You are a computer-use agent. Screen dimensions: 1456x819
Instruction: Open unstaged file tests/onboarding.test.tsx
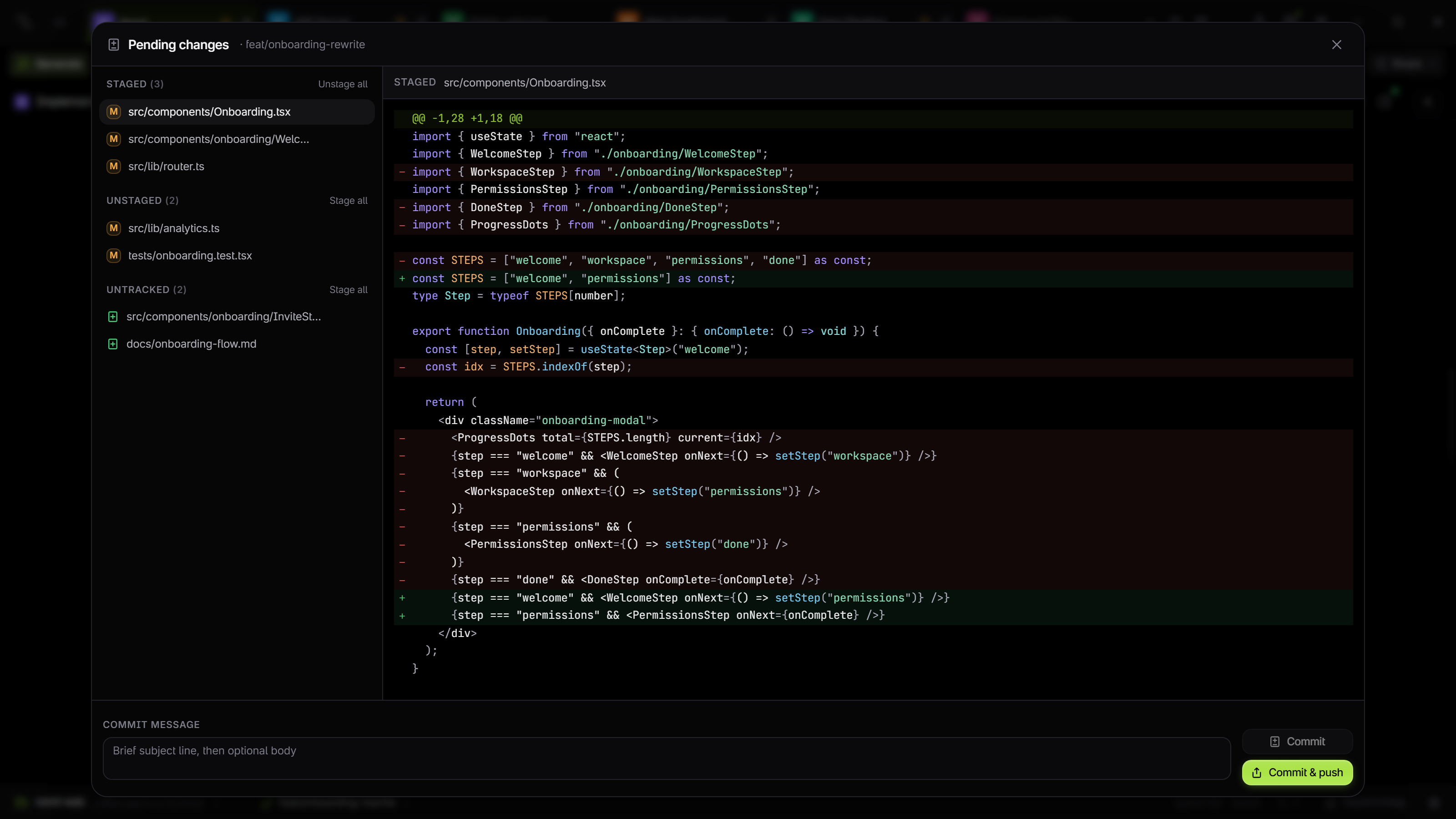(x=237, y=255)
